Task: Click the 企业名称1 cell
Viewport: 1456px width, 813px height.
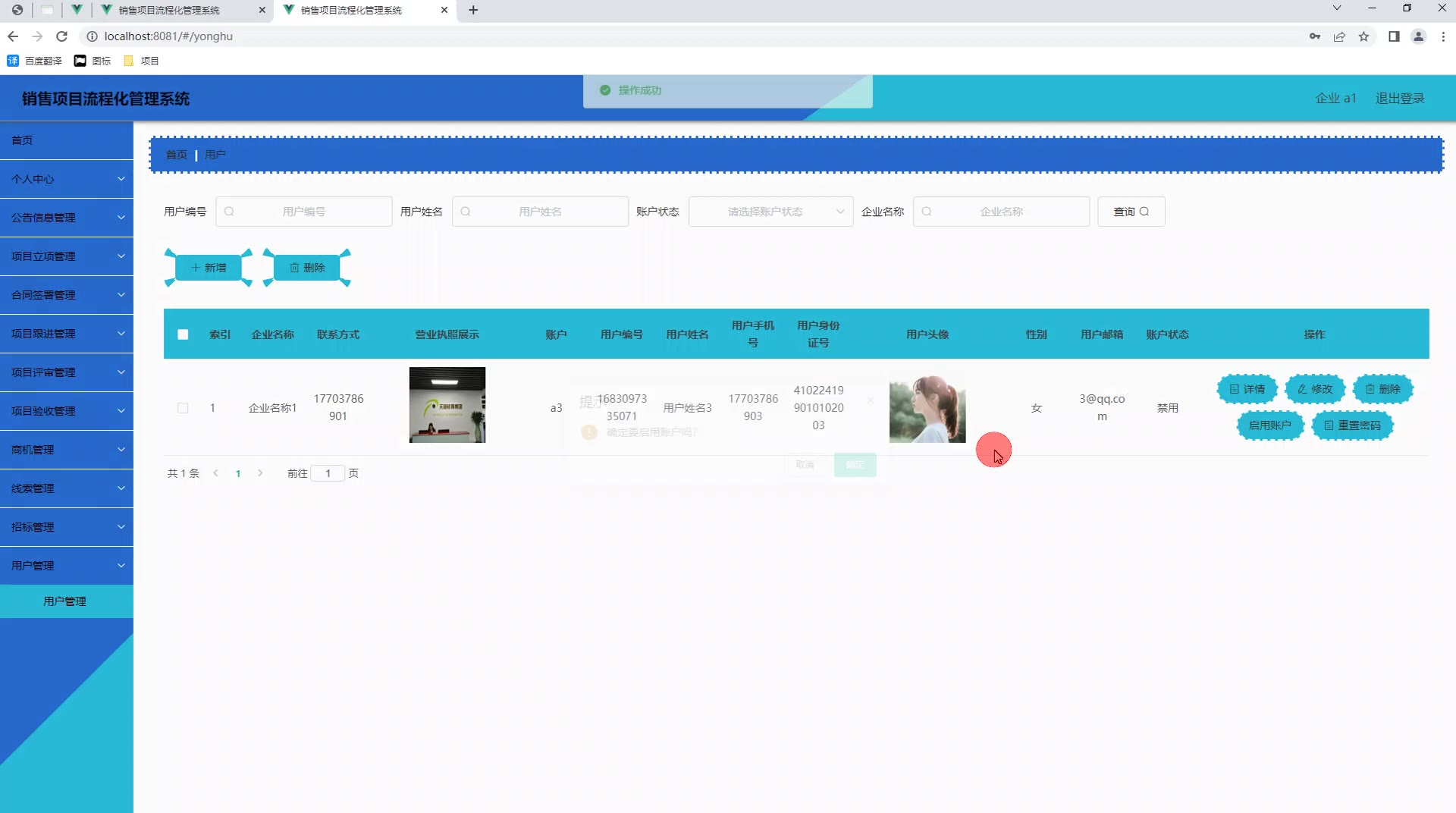Action: tap(273, 408)
